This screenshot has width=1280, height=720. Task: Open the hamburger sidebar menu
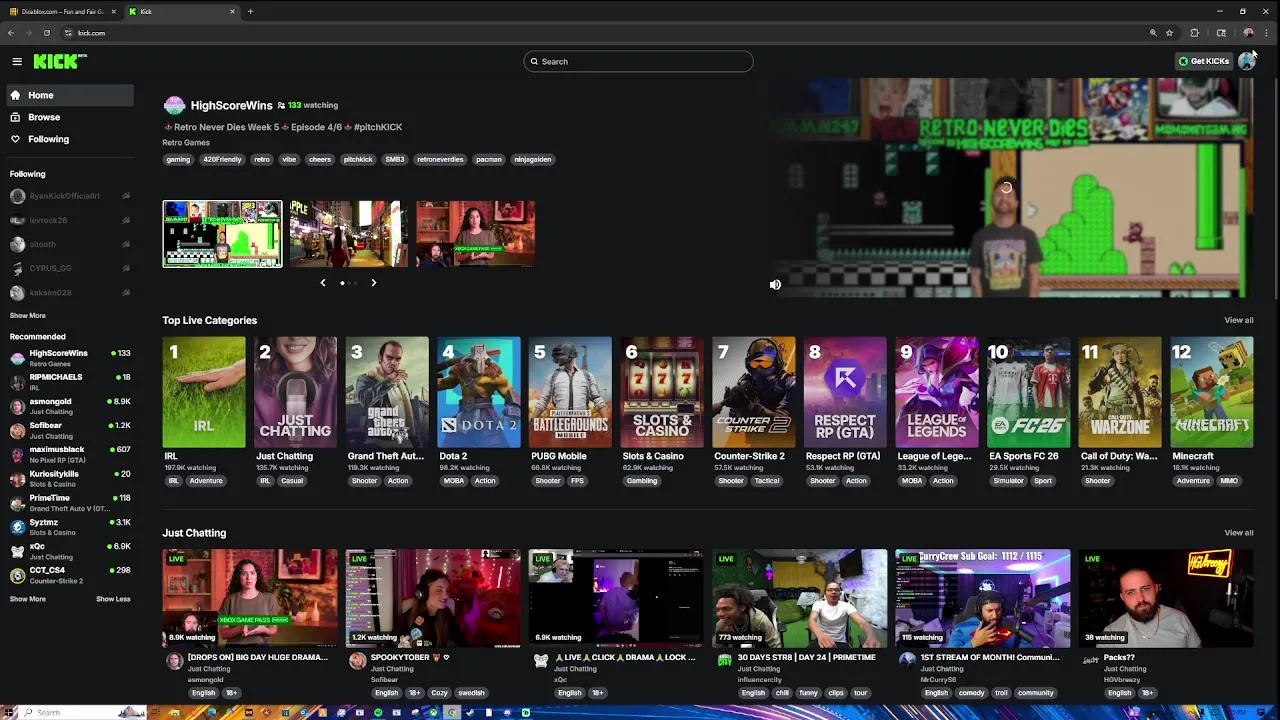(x=17, y=61)
